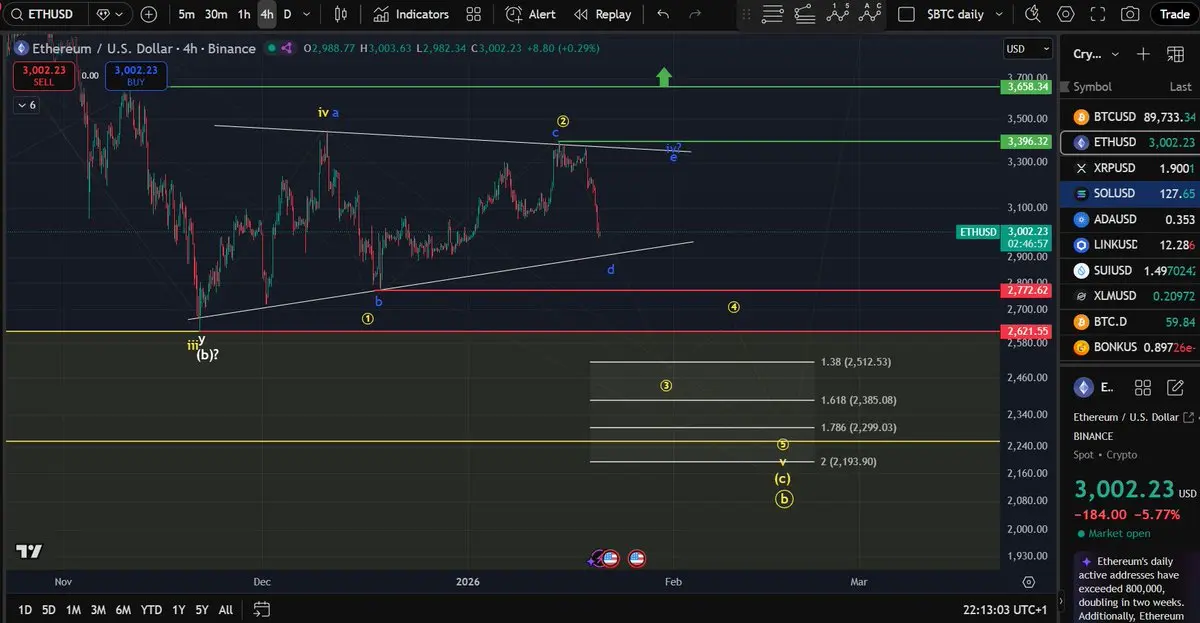1200x623 pixels.
Task: Open the indicator templates grid icon
Action: click(x=474, y=14)
